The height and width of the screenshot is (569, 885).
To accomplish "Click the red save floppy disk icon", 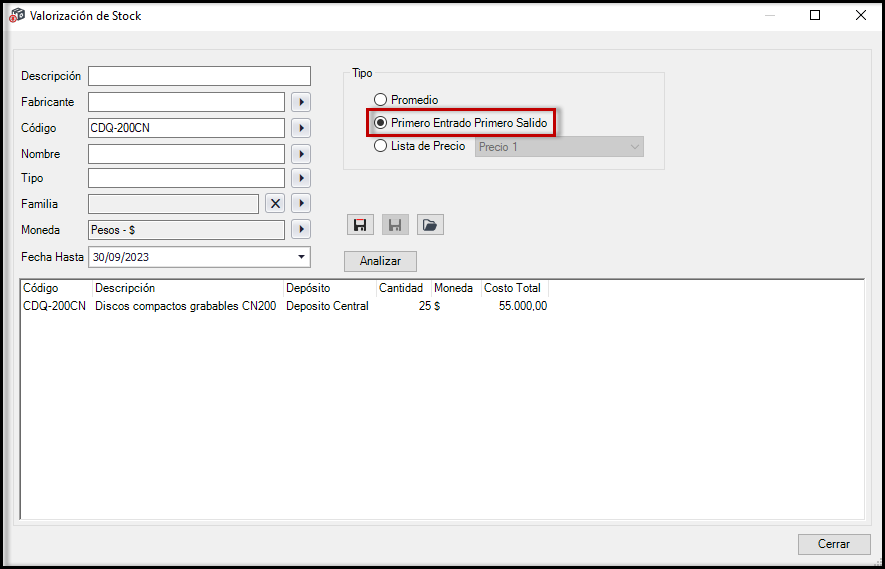I will coord(360,225).
